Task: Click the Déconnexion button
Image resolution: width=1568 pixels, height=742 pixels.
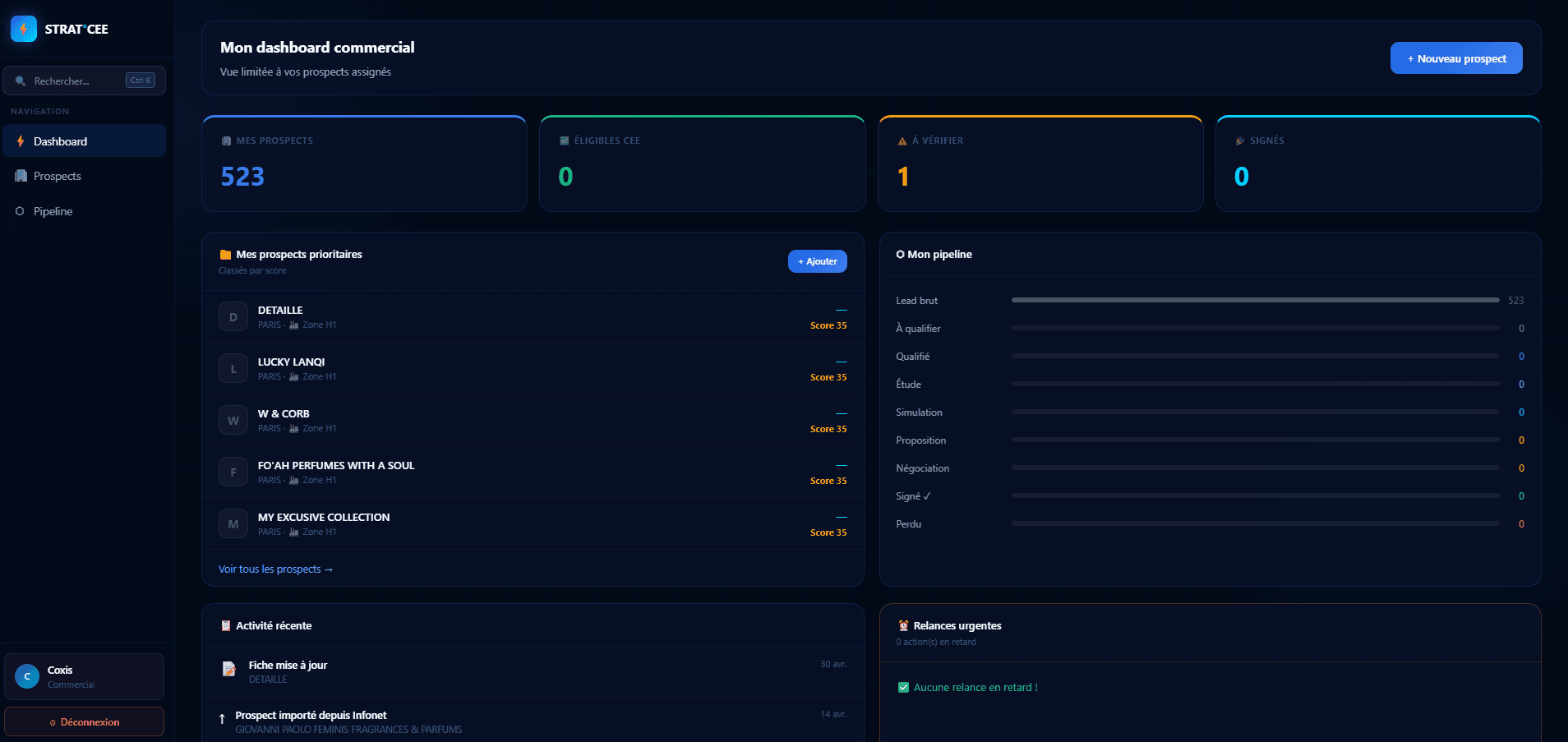Action: pyautogui.click(x=85, y=722)
